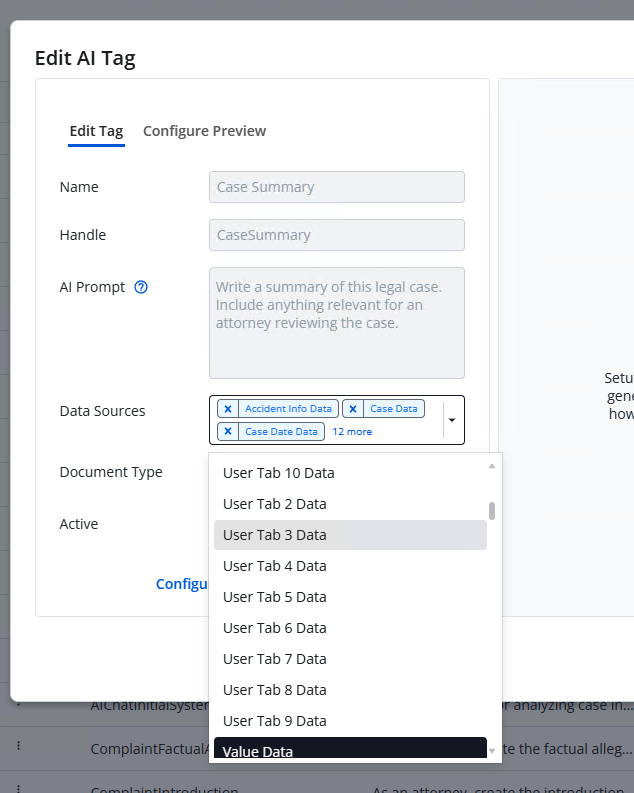Image resolution: width=634 pixels, height=793 pixels.
Task: Choose Value Data from the list
Action: [257, 751]
